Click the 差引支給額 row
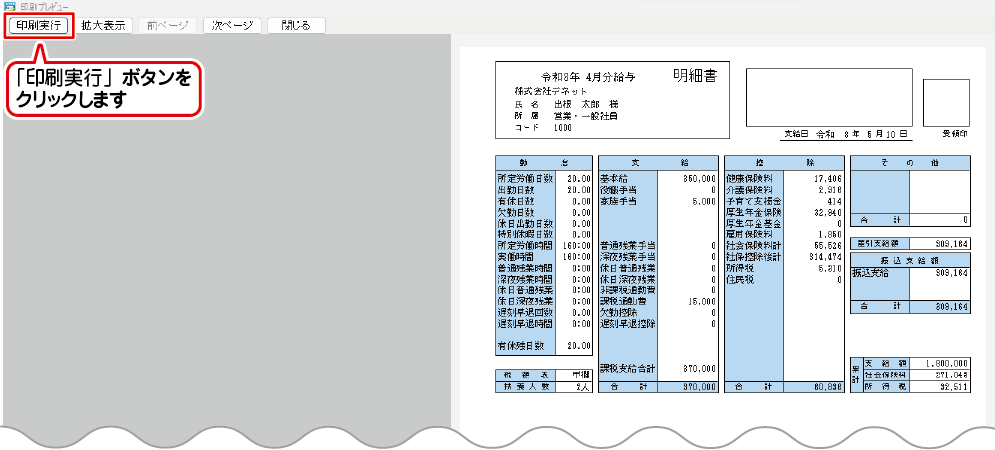 click(910, 241)
